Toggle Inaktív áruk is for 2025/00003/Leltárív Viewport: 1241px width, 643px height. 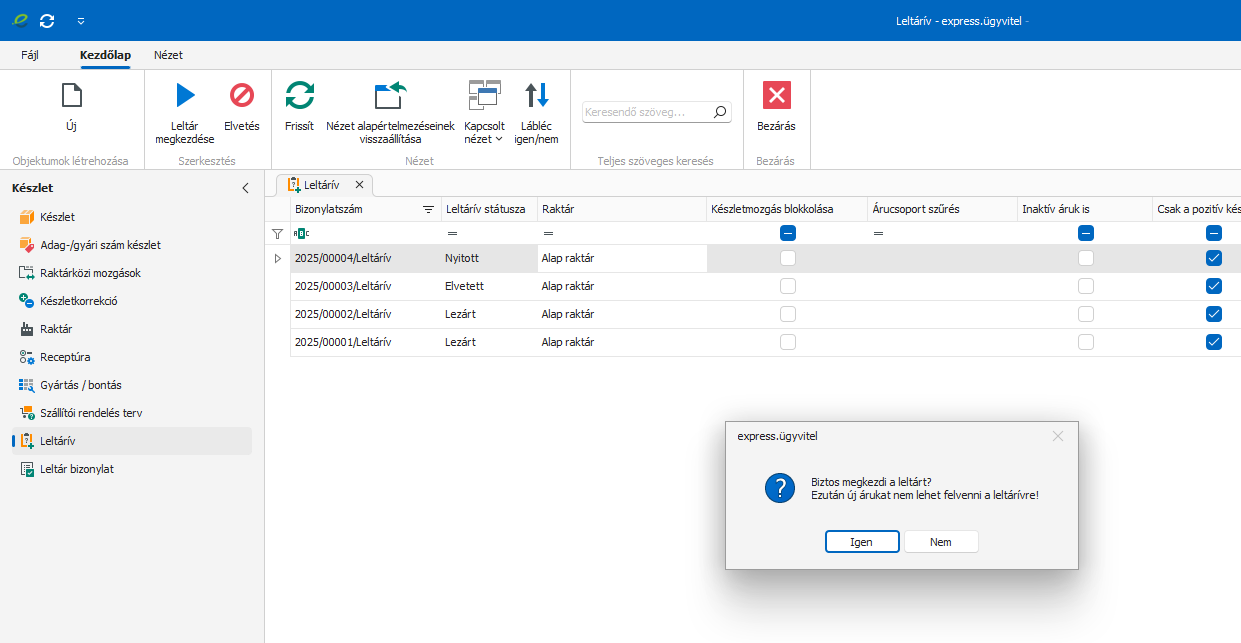1086,286
